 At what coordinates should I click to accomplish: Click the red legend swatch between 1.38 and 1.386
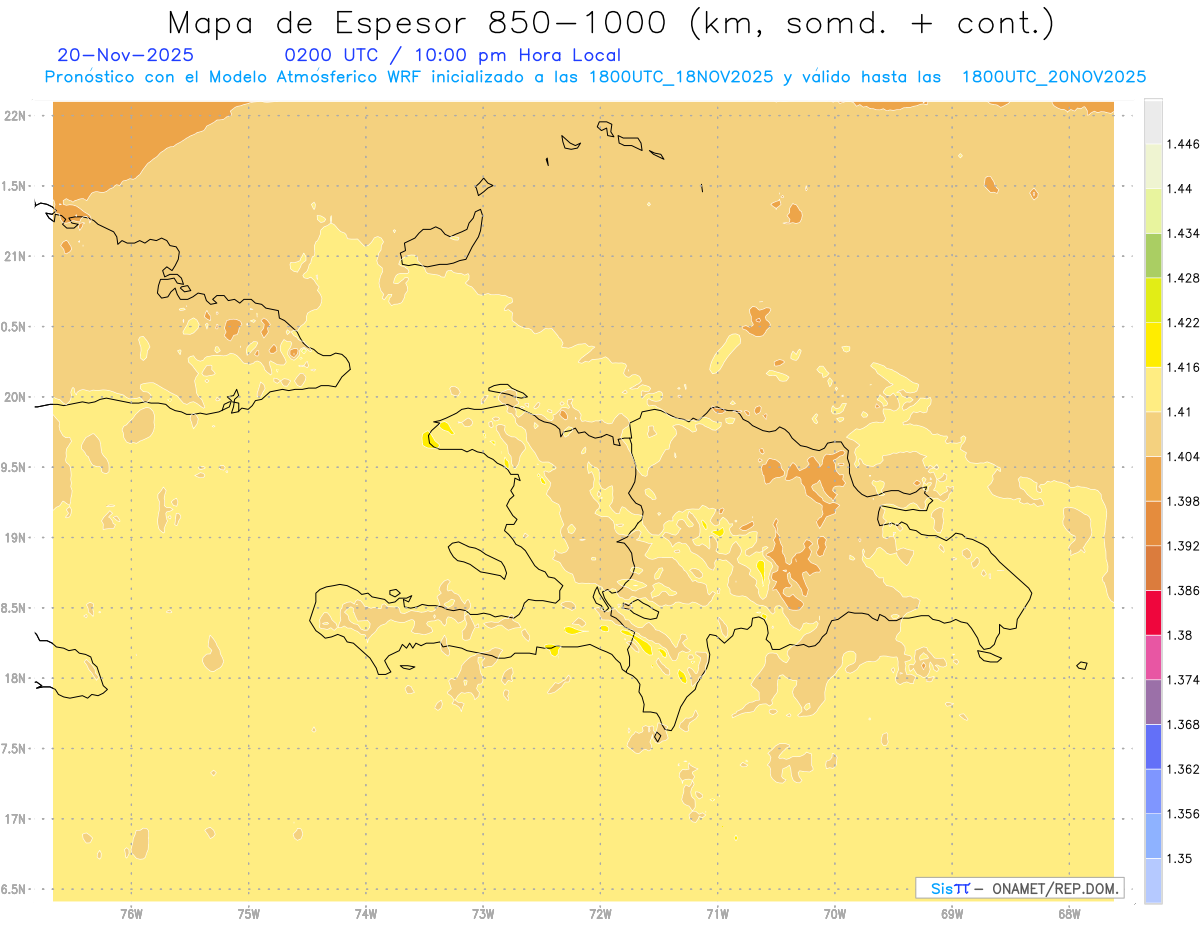1153,612
